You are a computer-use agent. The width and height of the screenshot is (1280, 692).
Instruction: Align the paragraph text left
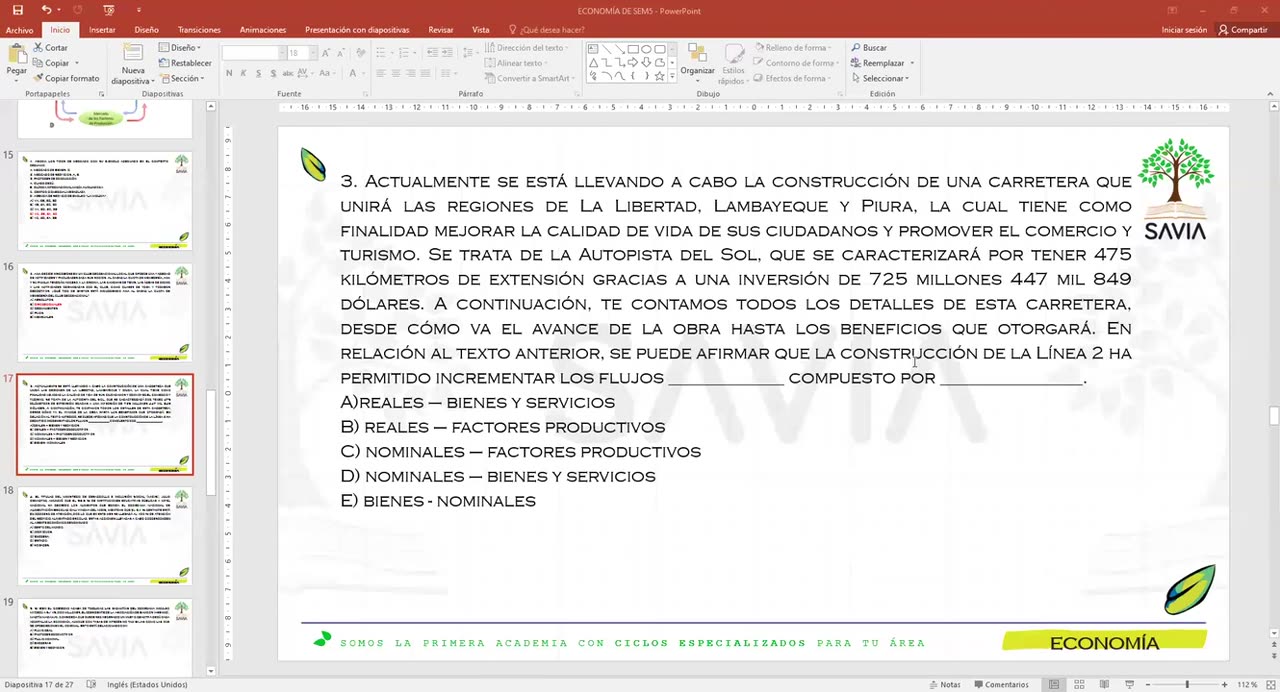click(381, 73)
